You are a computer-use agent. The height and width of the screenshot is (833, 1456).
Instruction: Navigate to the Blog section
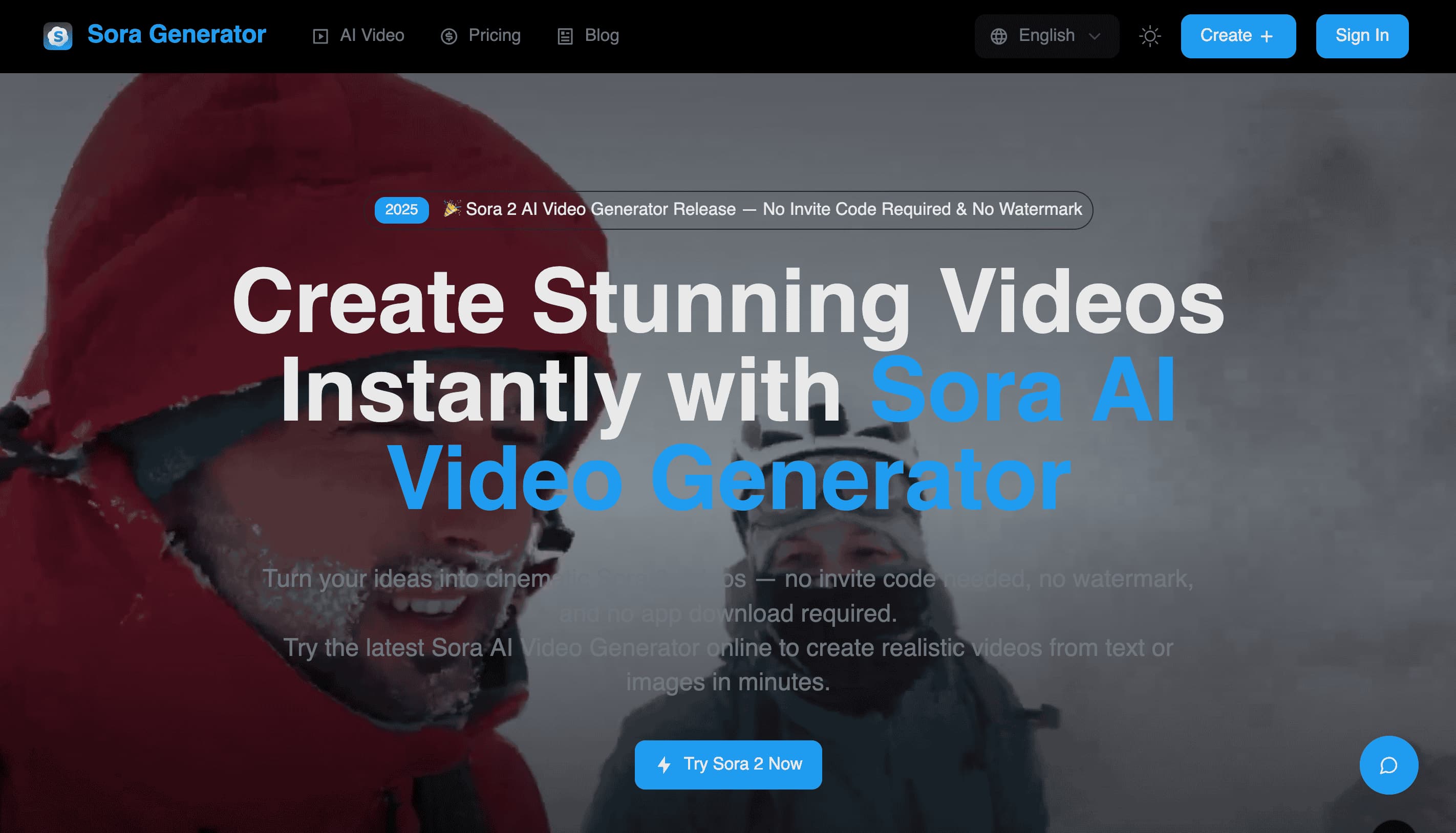coord(601,35)
